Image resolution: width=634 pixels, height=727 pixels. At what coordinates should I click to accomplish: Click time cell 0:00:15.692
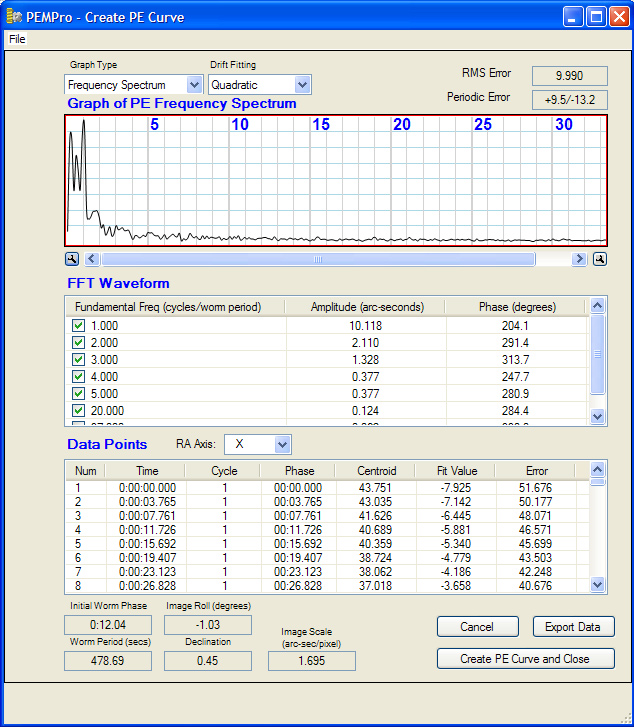(x=147, y=543)
